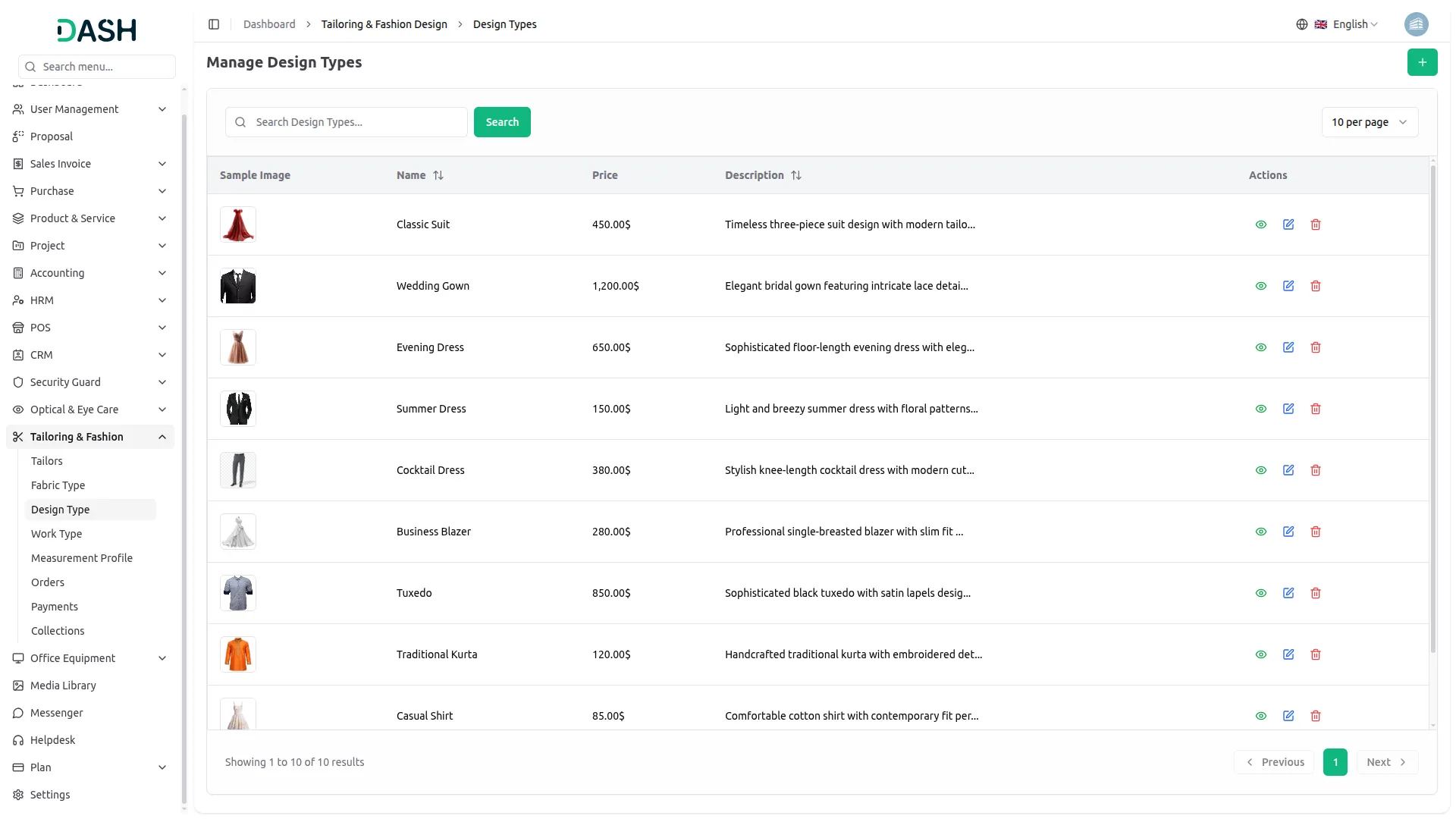Viewport: 1456px width, 819px height.
Task: Open the 10 per page dropdown
Action: click(x=1369, y=122)
